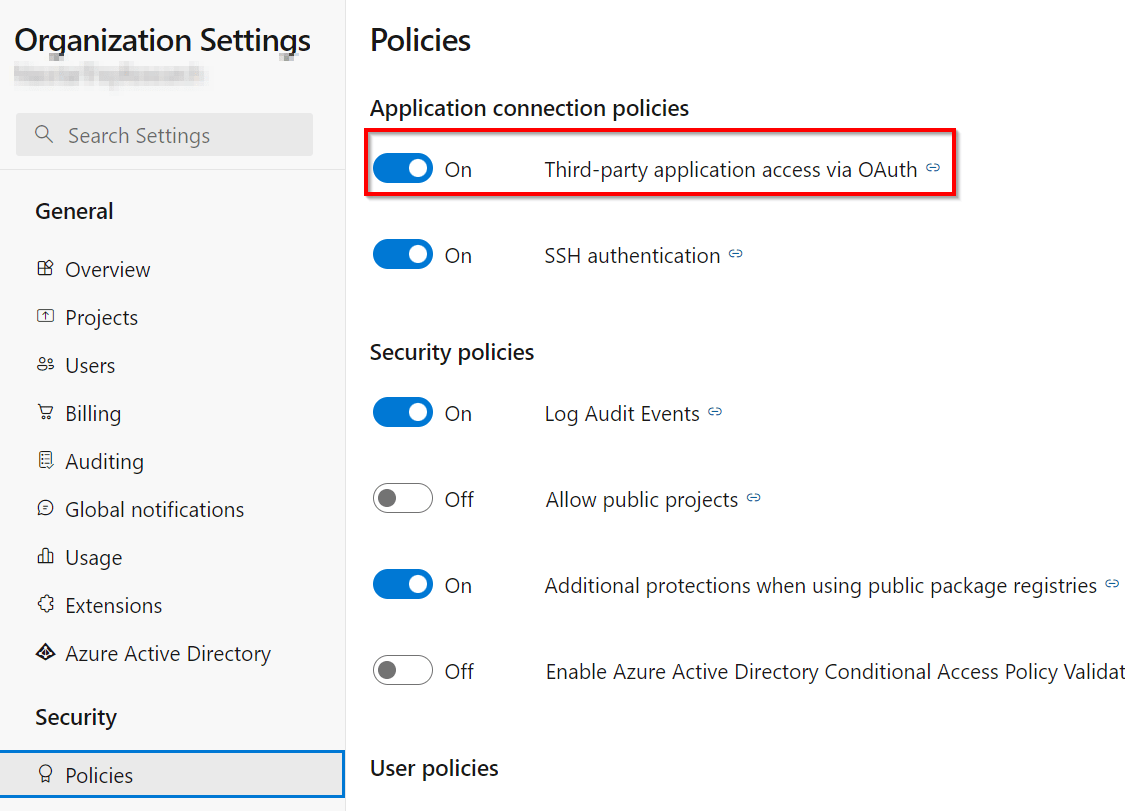Click the link icon next to SSH authentication

[x=735, y=254]
